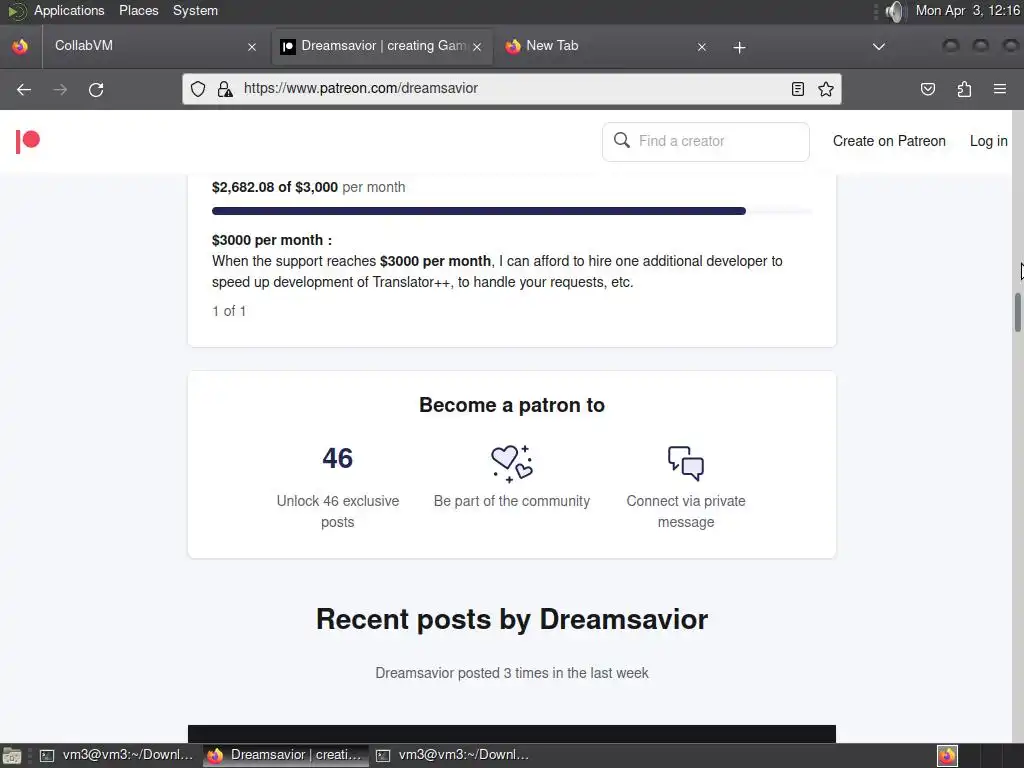Open the tracking protection shield icon
Viewport: 1024px width, 768px height.
(198, 89)
